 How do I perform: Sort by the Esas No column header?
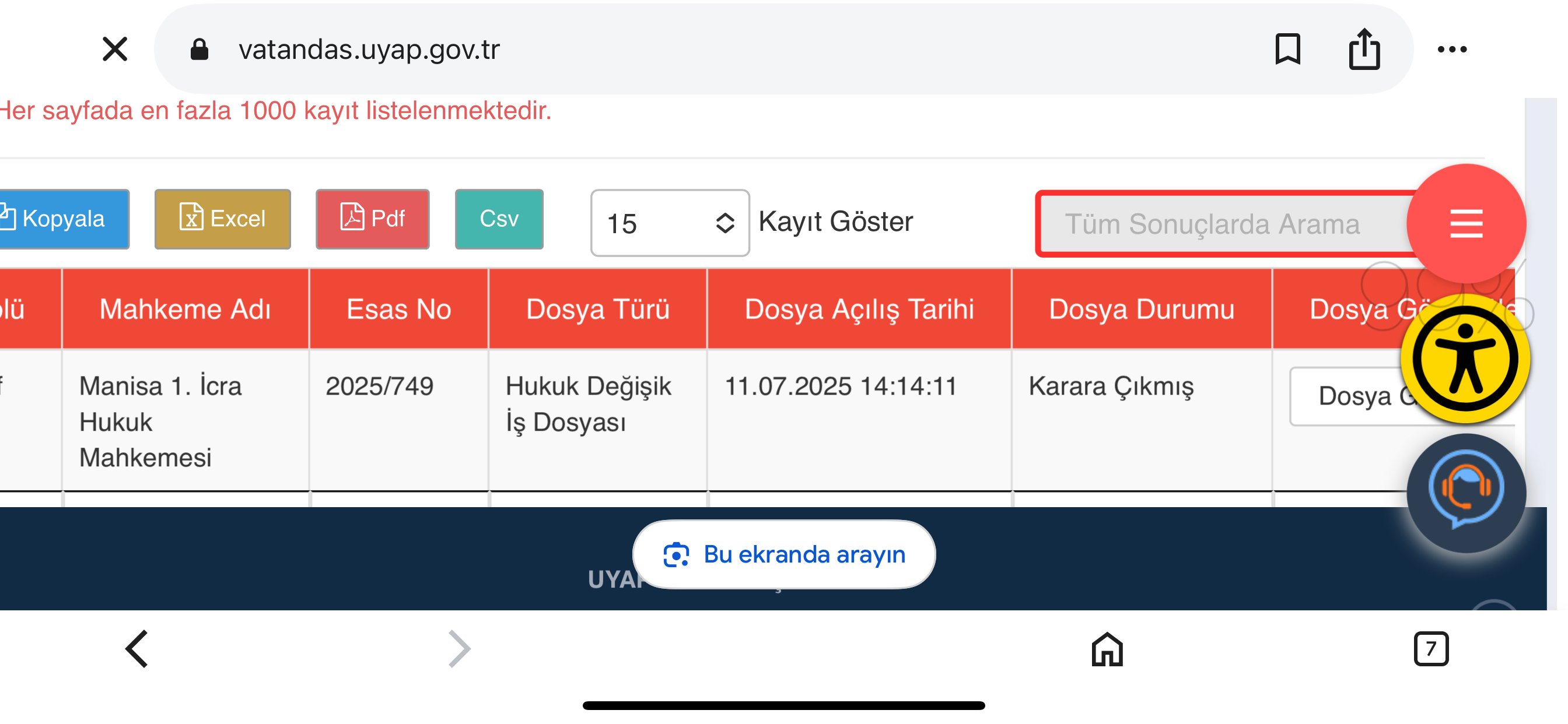(x=398, y=309)
